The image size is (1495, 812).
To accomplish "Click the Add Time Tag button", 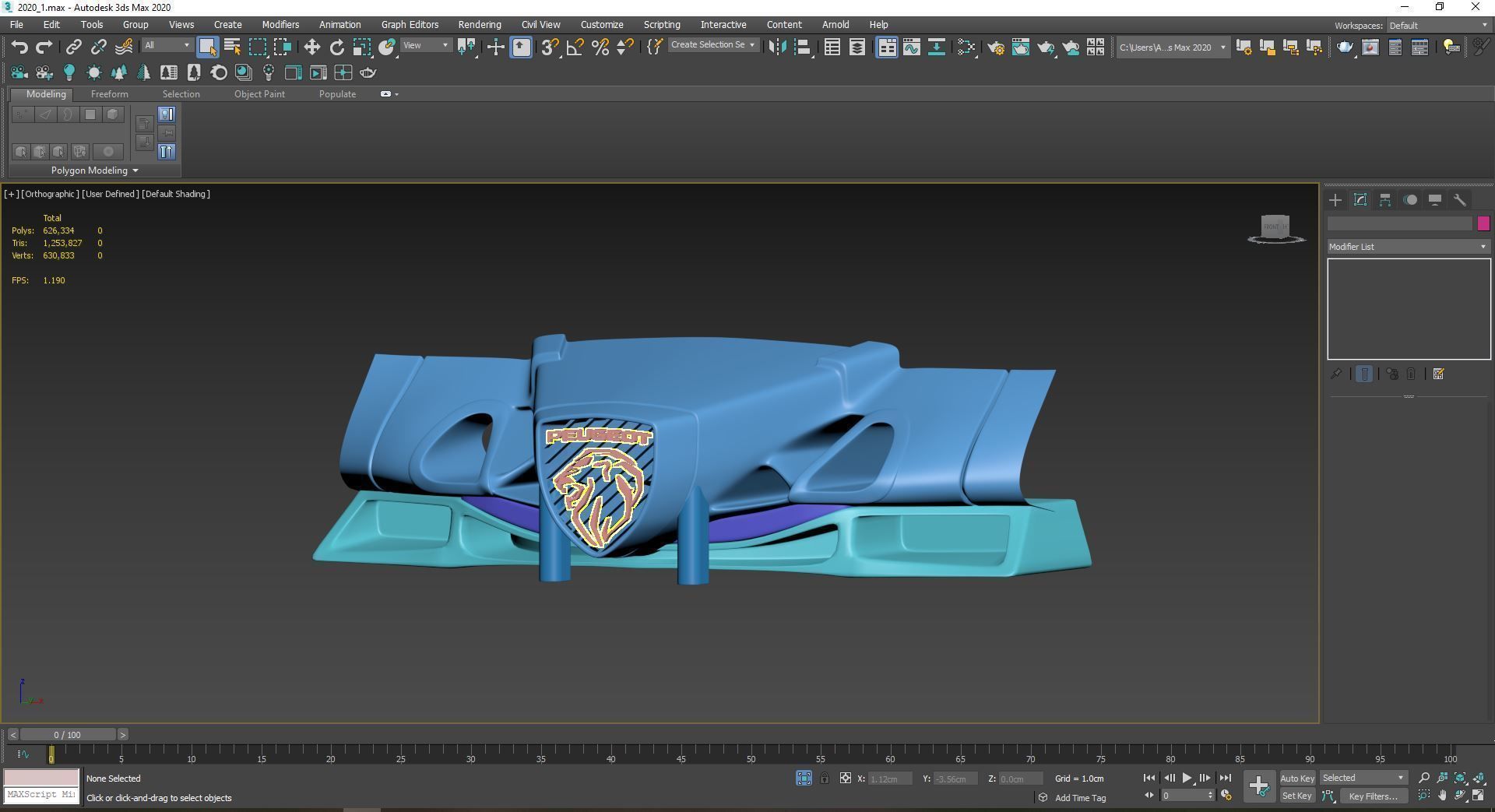I will click(x=1080, y=798).
